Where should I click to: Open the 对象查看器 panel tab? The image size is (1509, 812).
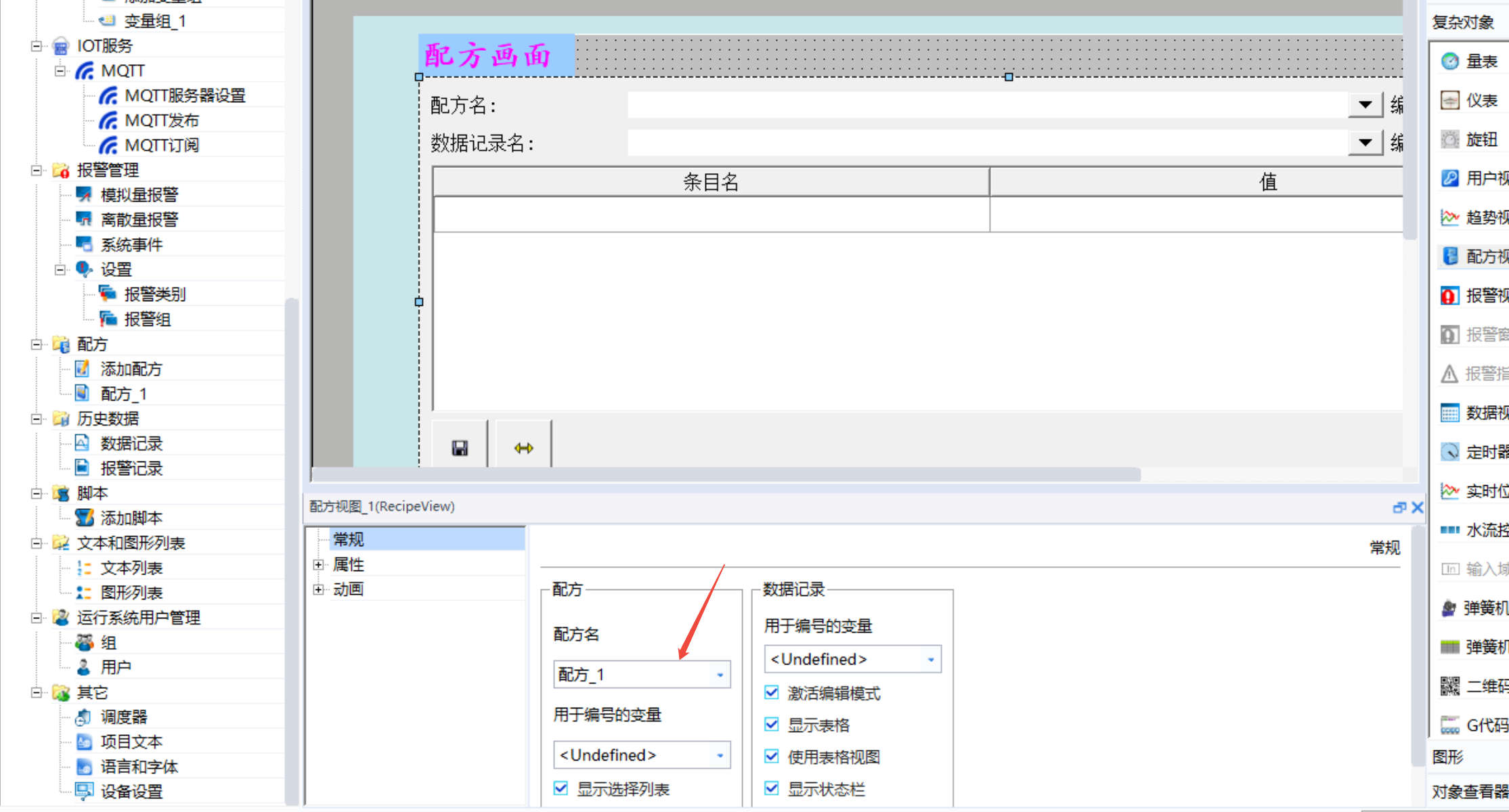[1469, 792]
